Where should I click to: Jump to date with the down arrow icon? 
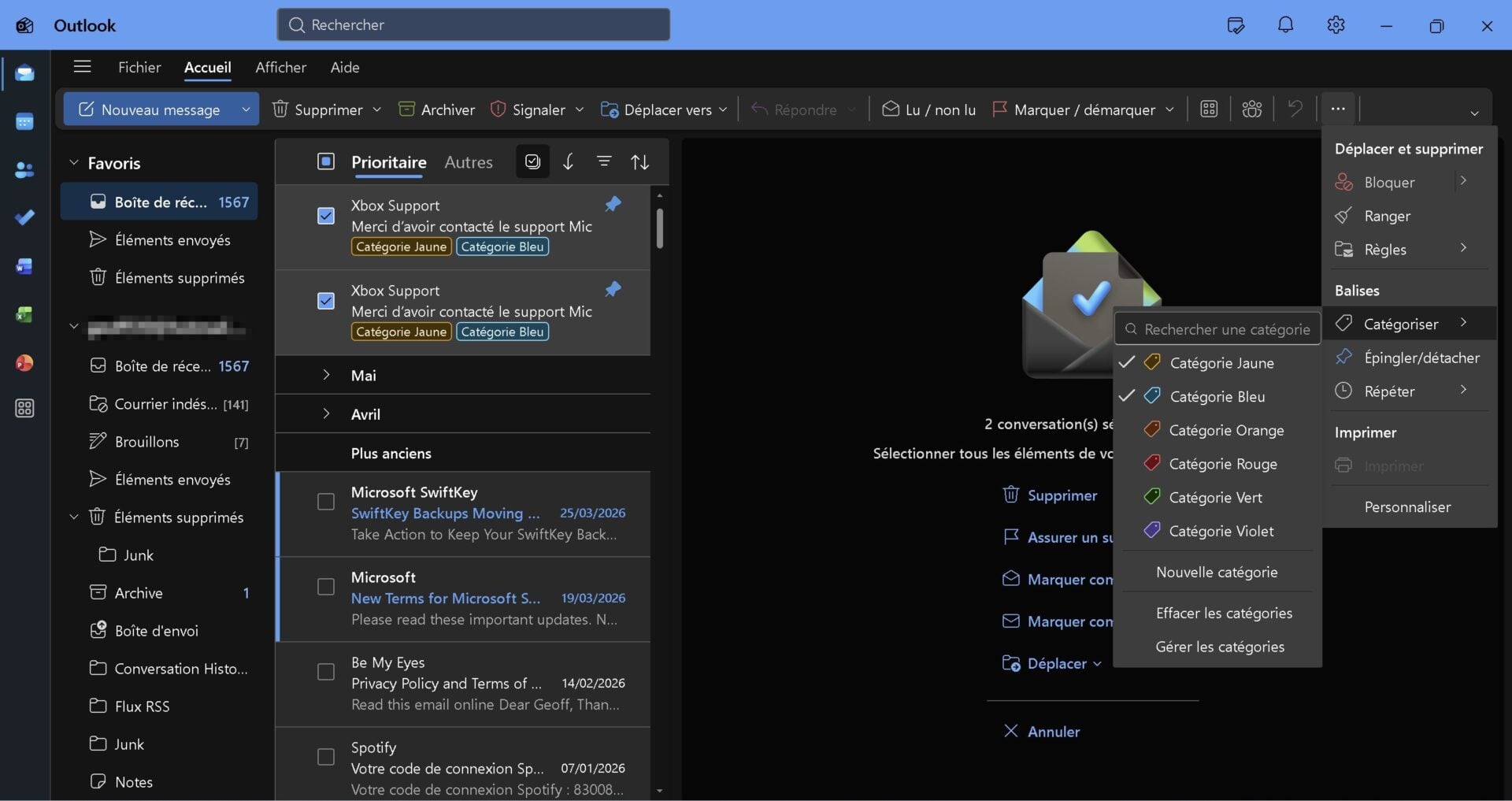[x=568, y=161]
